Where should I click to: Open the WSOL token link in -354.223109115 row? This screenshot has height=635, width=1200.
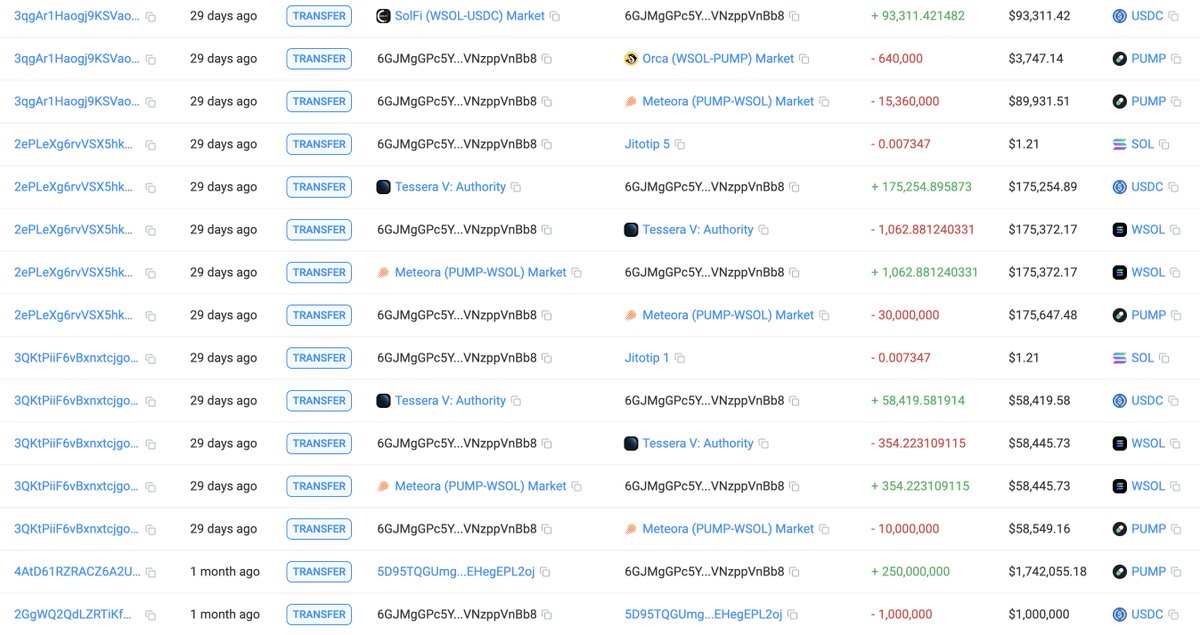point(1148,444)
